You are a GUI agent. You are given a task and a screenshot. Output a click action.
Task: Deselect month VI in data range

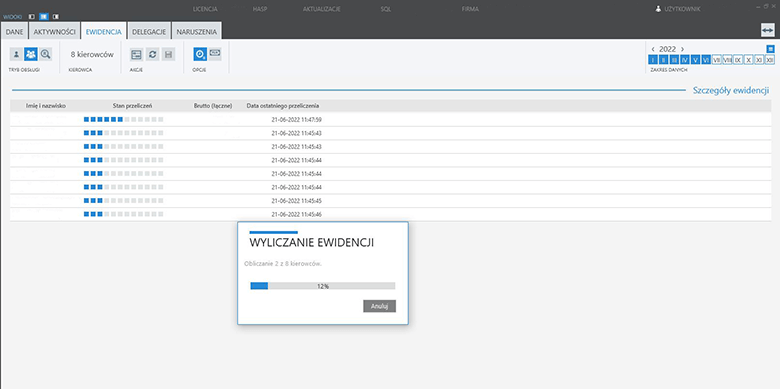706,60
